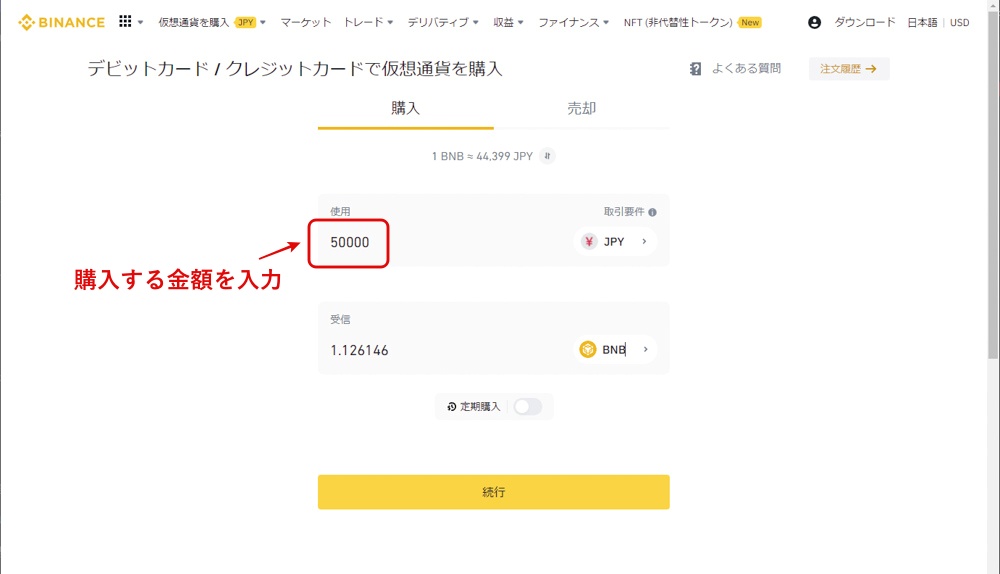The height and width of the screenshot is (574, 1000).
Task: Open the user account profile icon
Action: (x=814, y=22)
